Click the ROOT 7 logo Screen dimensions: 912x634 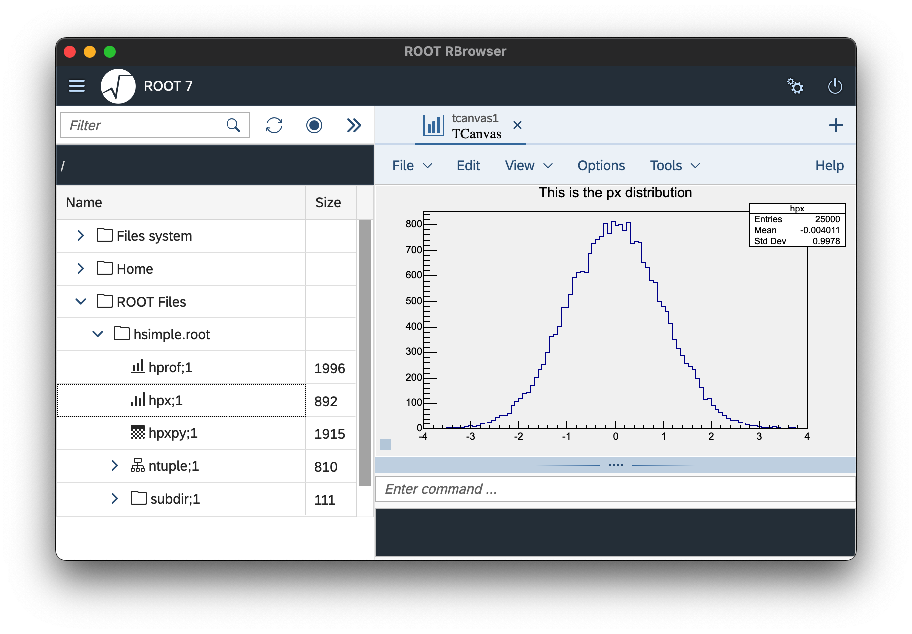118,86
